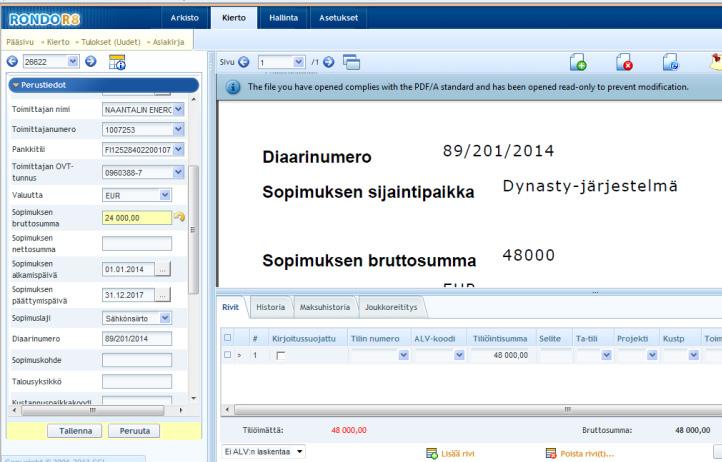Open the Asetukset menu
This screenshot has width=722, height=462.
tap(338, 18)
